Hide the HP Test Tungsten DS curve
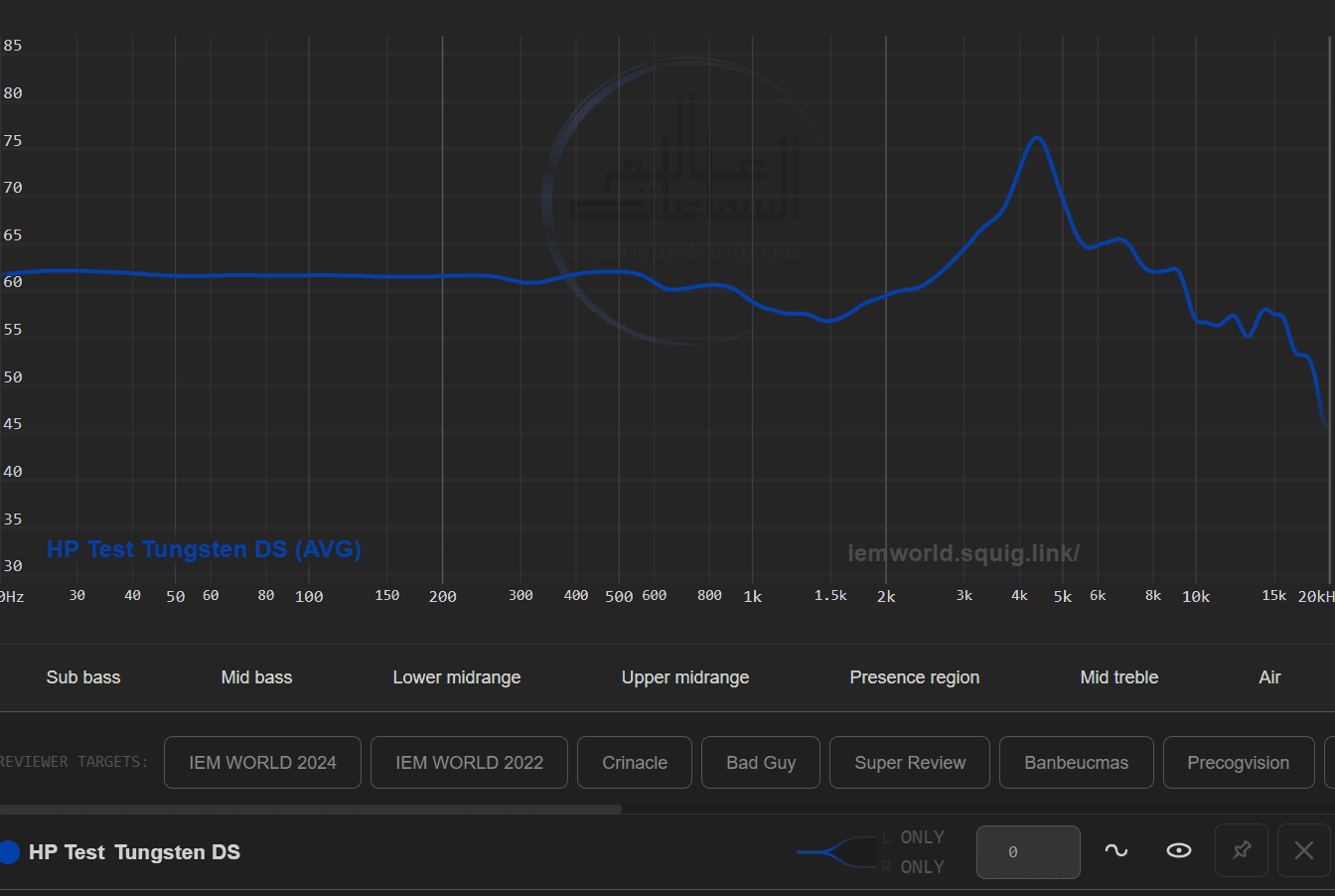This screenshot has width=1335, height=896. coord(1179,851)
